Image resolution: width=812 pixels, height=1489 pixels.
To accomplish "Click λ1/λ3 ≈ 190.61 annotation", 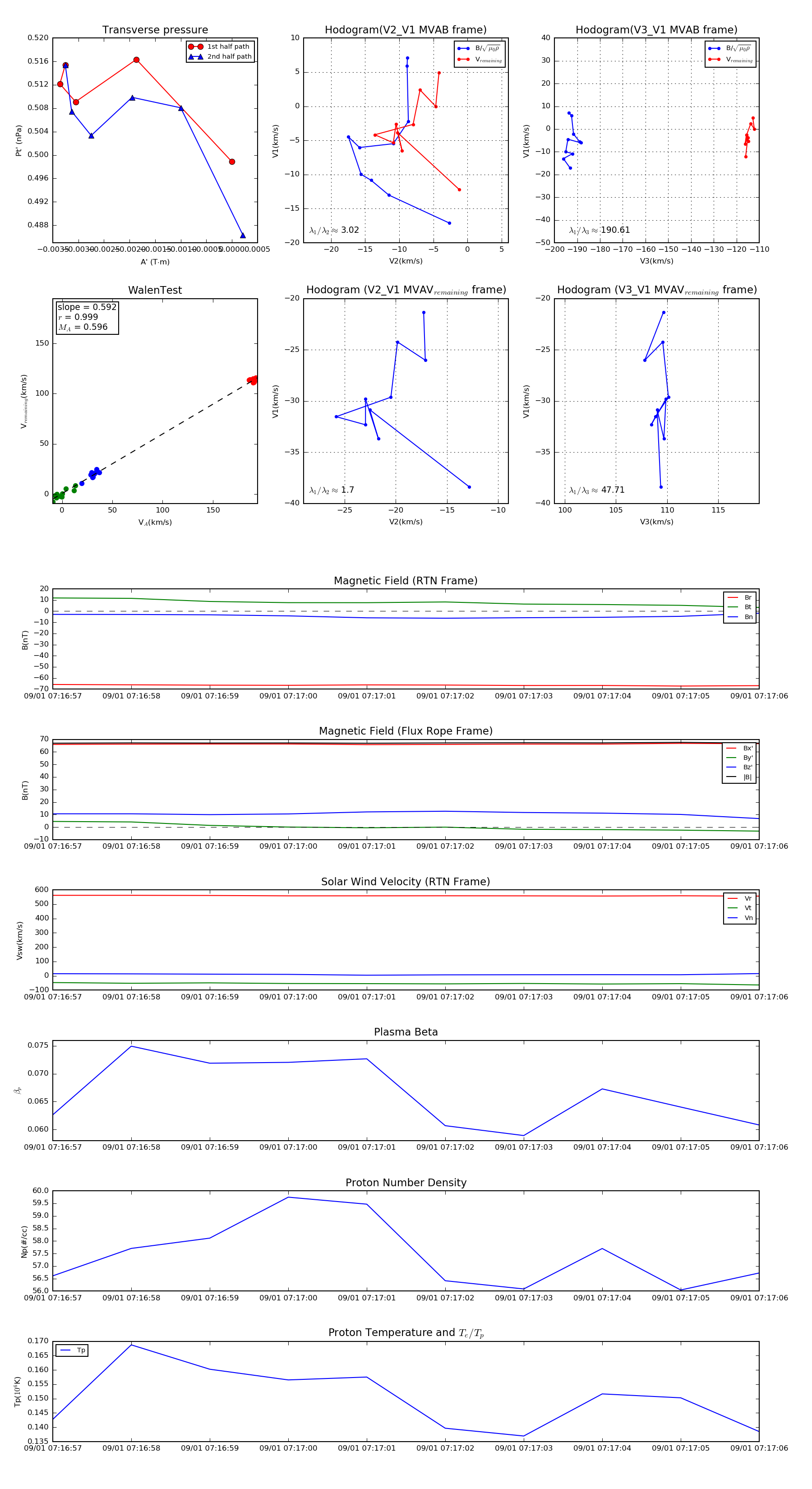I will (x=600, y=230).
